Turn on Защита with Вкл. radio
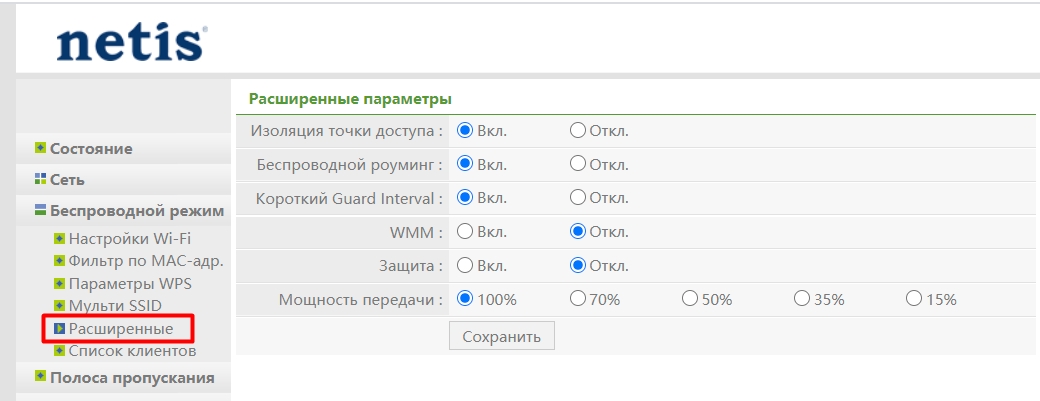Screen dimensions: 1040x401 pos(464,266)
